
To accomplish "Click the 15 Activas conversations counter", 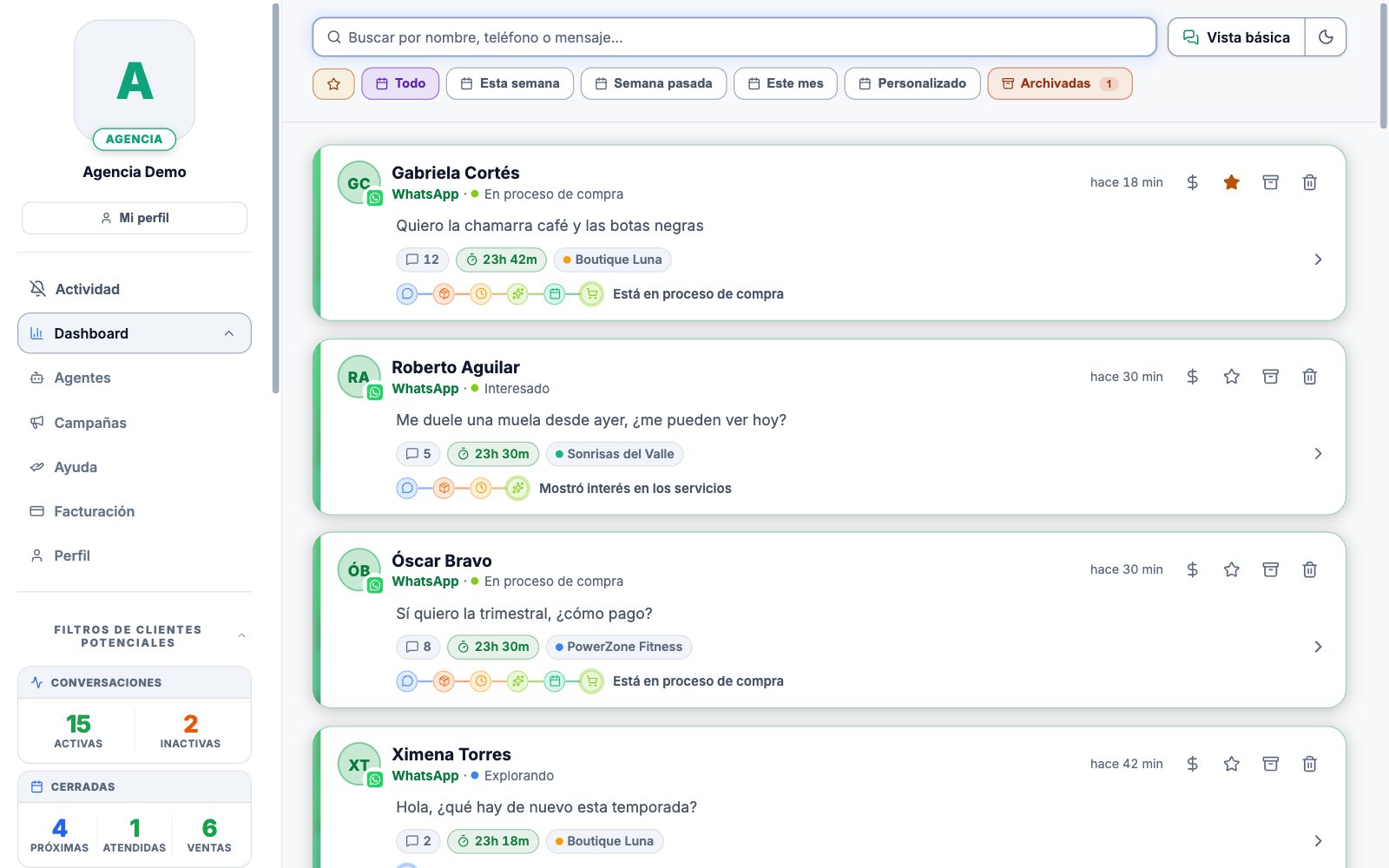I will pos(78,731).
